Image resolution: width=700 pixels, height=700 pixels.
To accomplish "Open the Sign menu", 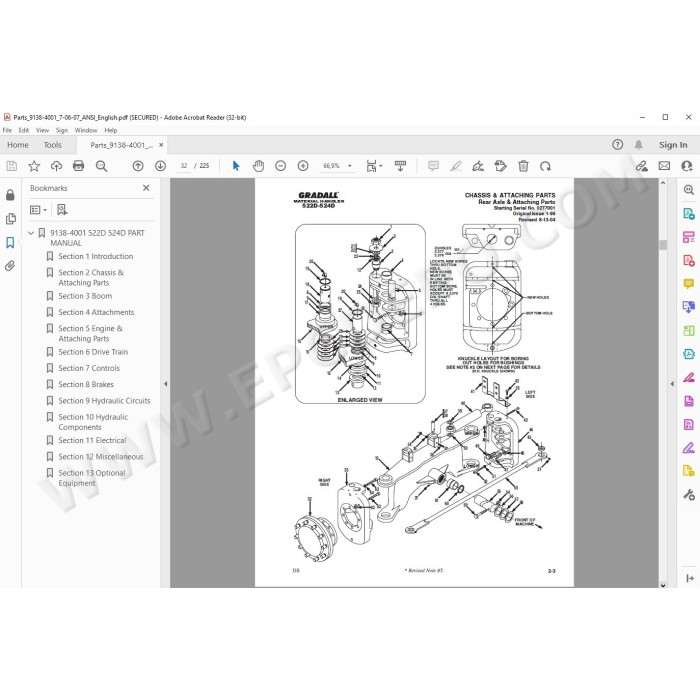I will 62,130.
